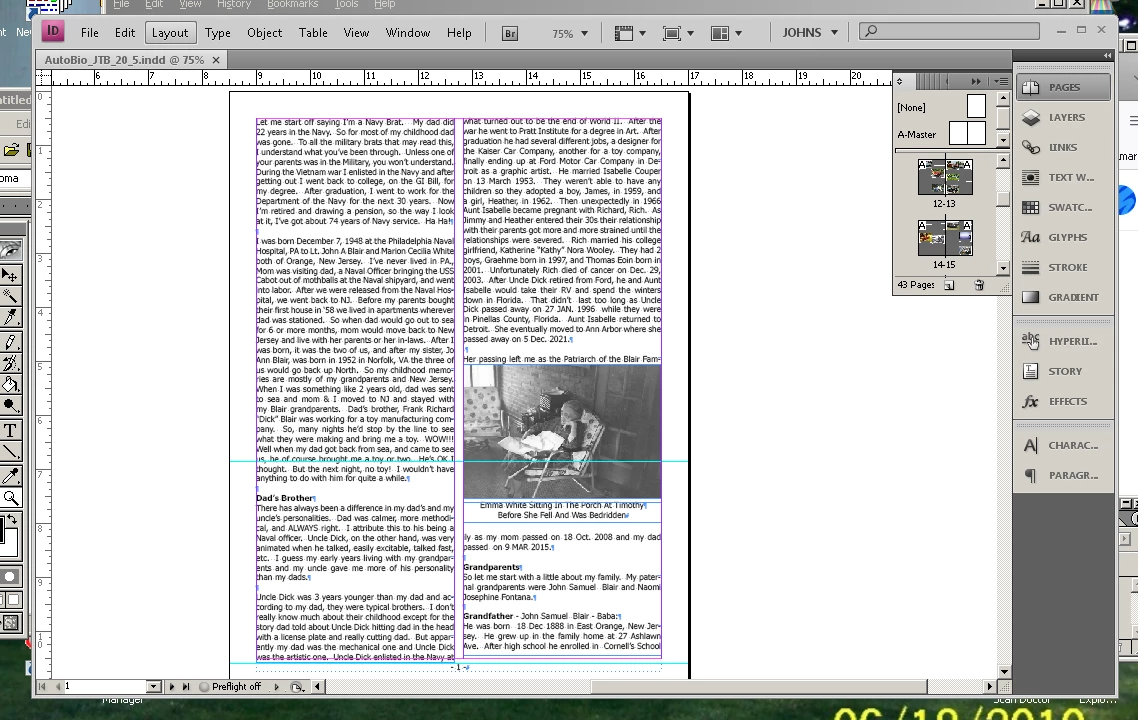Open the File menu
1138x720 pixels.
[90, 33]
